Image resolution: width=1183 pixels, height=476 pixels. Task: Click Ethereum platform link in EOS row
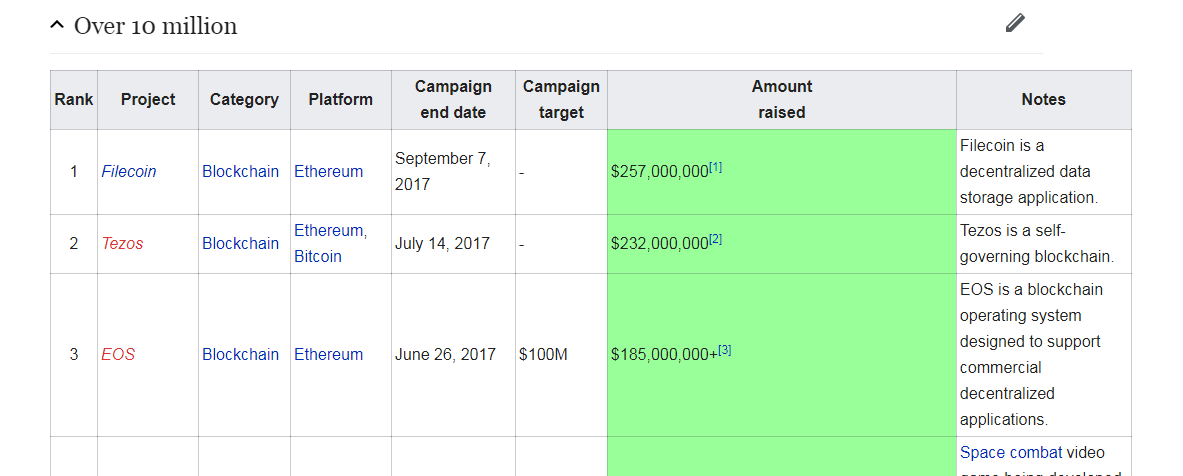(x=328, y=354)
